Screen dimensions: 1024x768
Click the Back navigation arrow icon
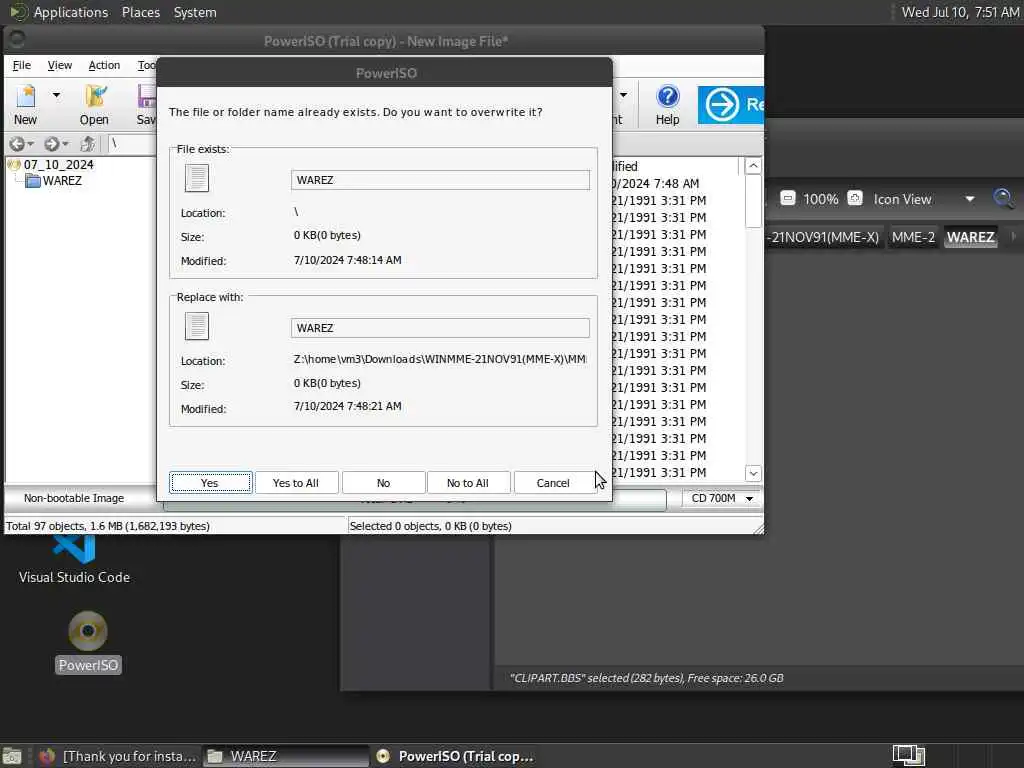tap(18, 144)
